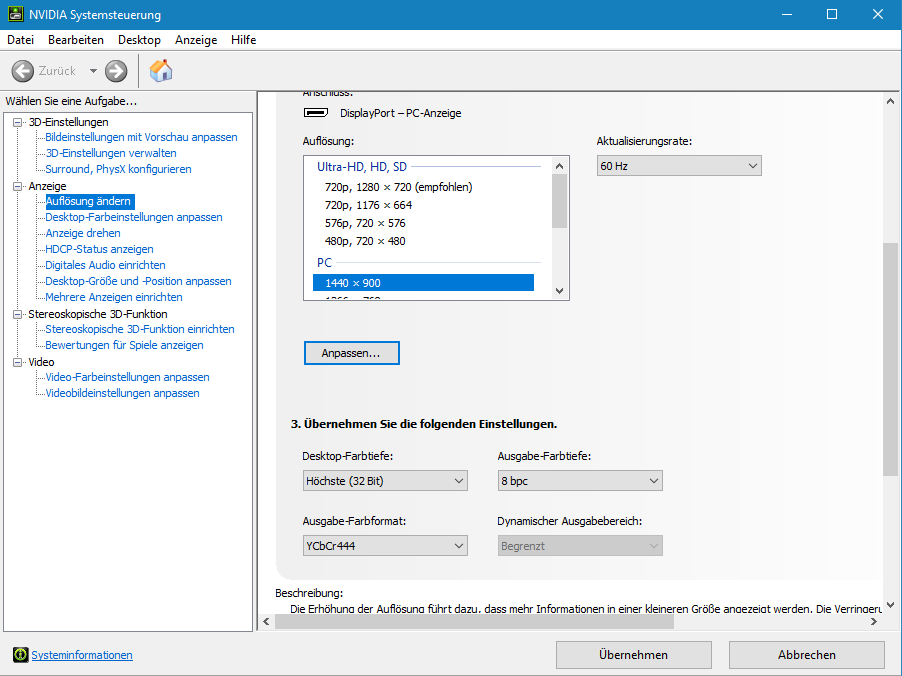Screen dimensions: 902x676
Task: Open the Systeminformationen link
Action: (x=82, y=655)
